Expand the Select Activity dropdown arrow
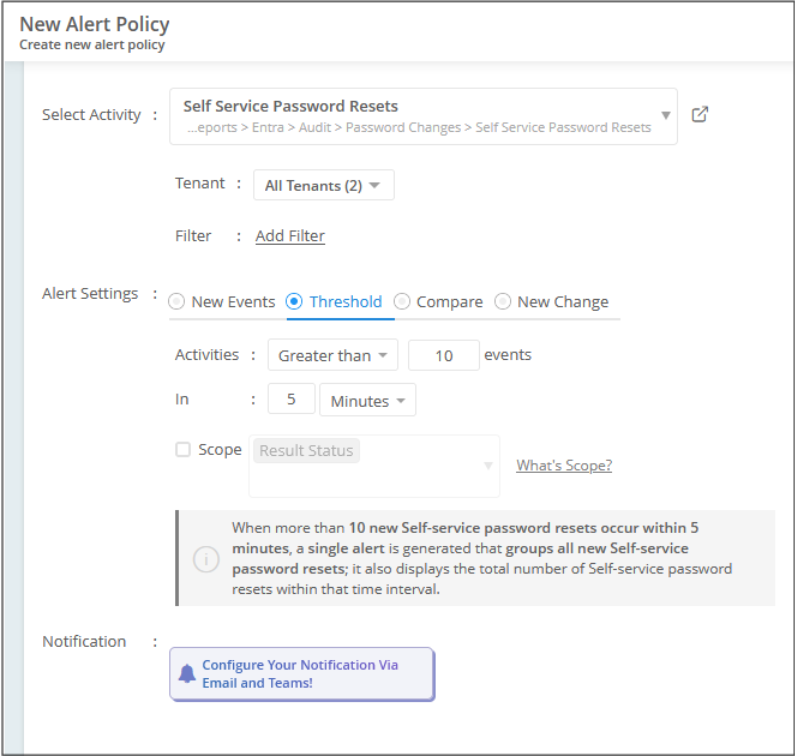The image size is (795, 756). [666, 116]
